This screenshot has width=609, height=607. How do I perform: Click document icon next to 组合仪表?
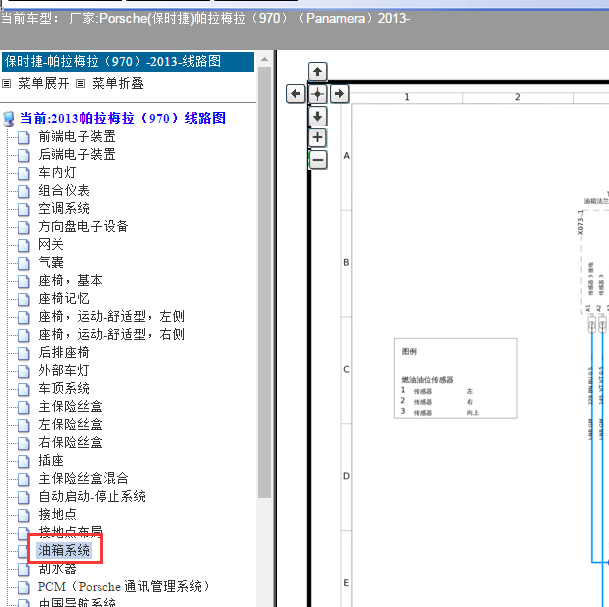(x=24, y=191)
